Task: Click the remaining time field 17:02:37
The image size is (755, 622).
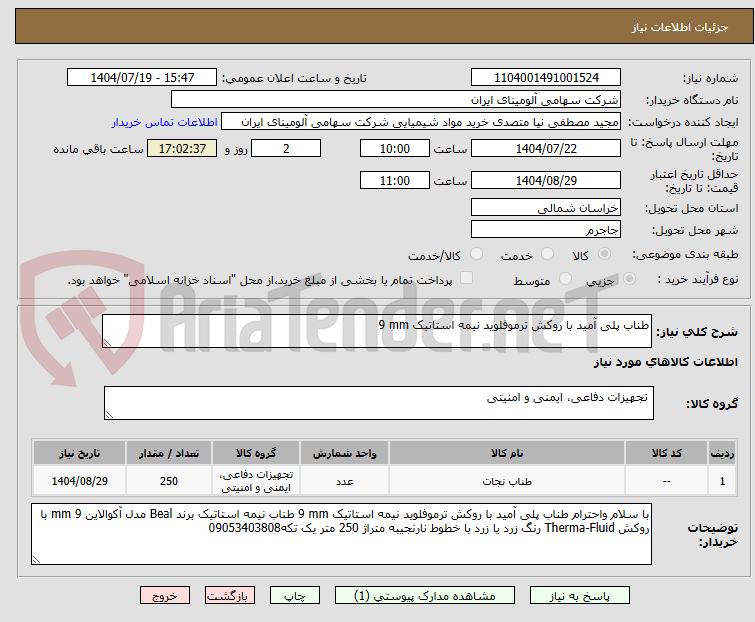Action: tap(182, 148)
